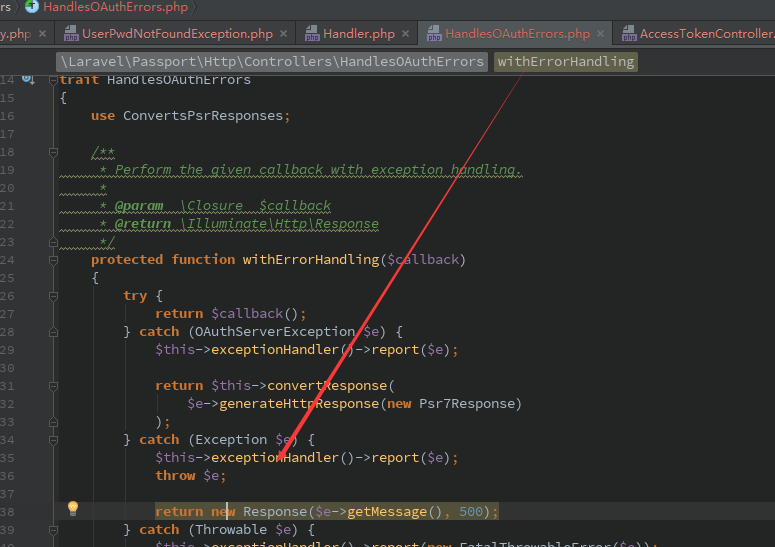Viewport: 775px width, 547px height.
Task: Click the withErrorHandling function name in code
Action: point(310,259)
